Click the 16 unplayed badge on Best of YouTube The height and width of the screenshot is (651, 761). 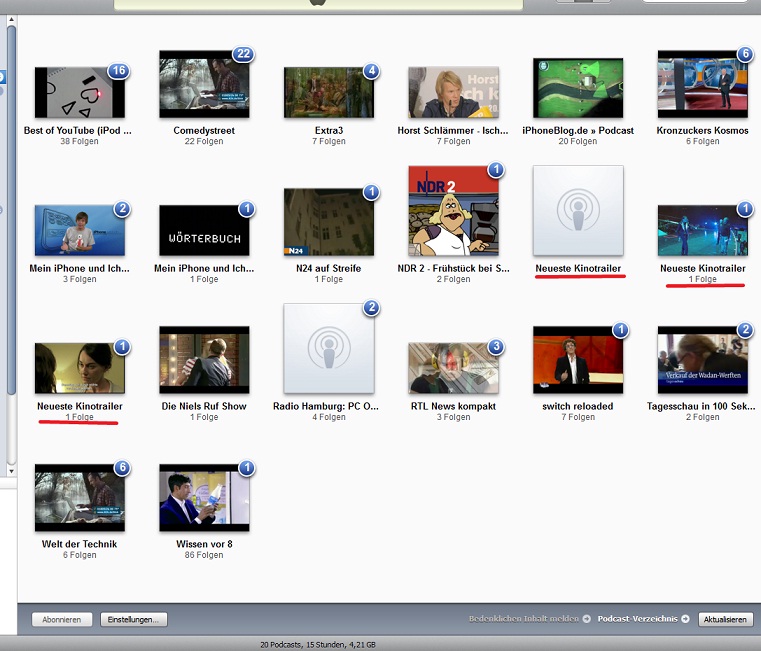pos(119,71)
